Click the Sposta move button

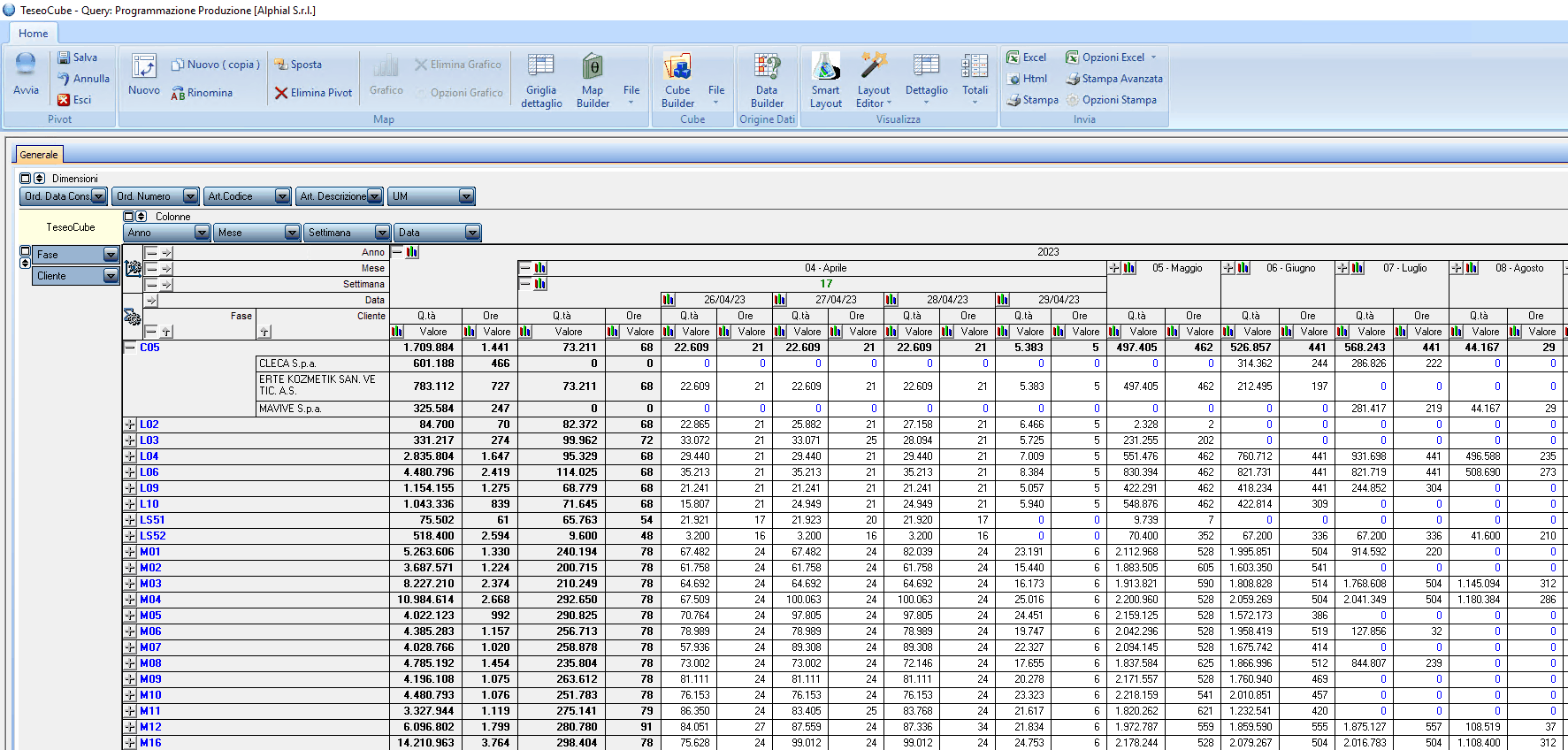tap(298, 65)
